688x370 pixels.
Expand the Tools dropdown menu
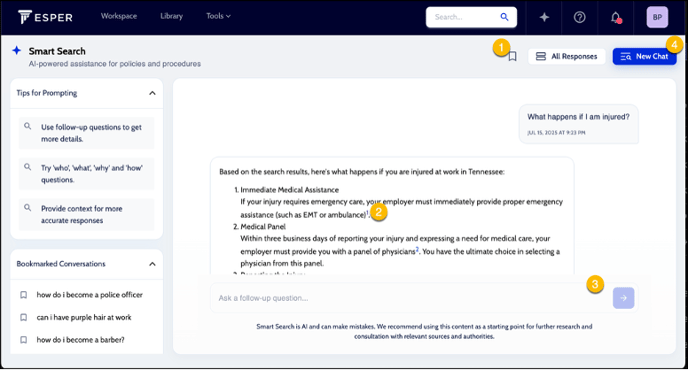pos(219,16)
